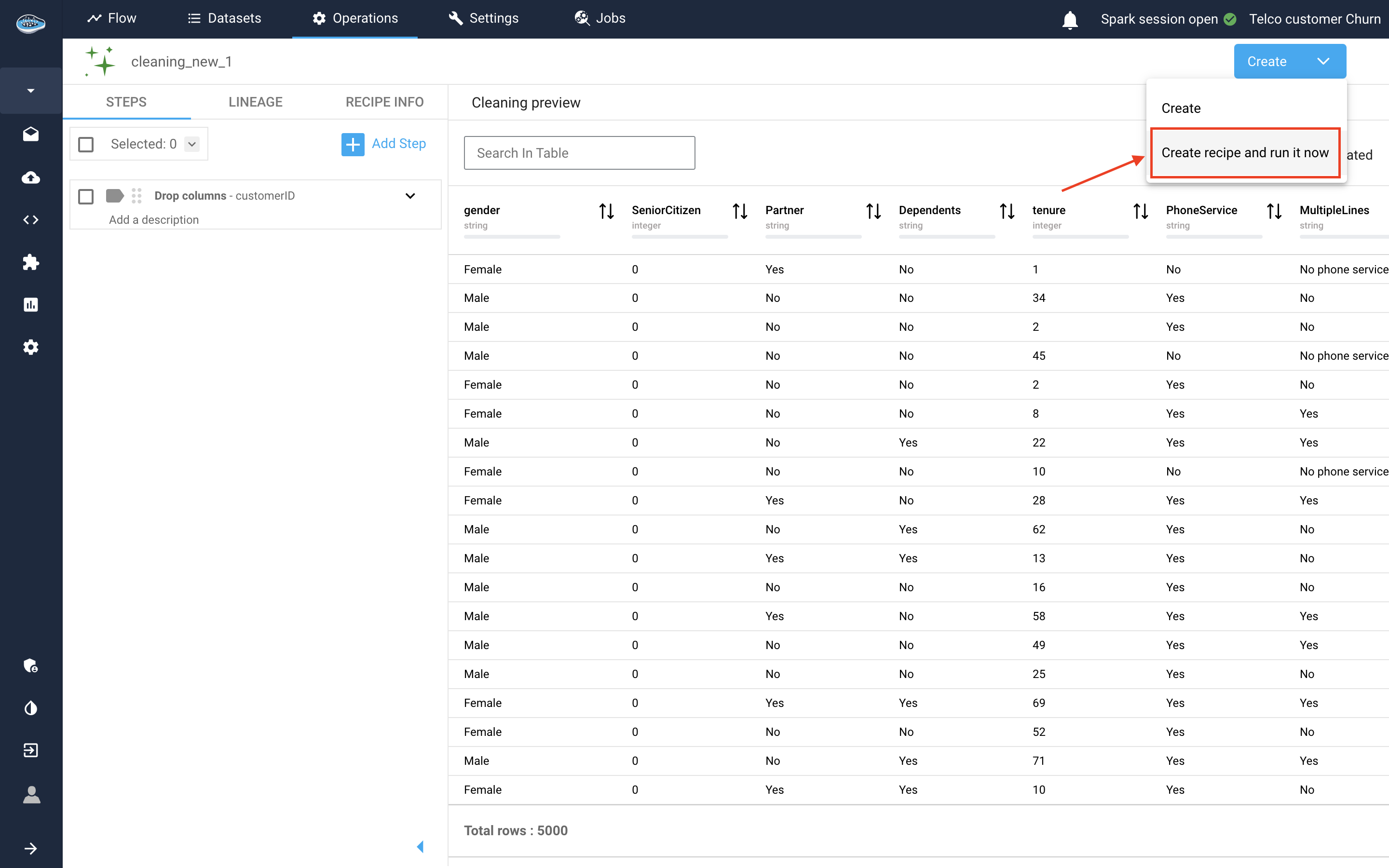1389x868 pixels.
Task: Select Create recipe and run it now
Action: [1244, 153]
